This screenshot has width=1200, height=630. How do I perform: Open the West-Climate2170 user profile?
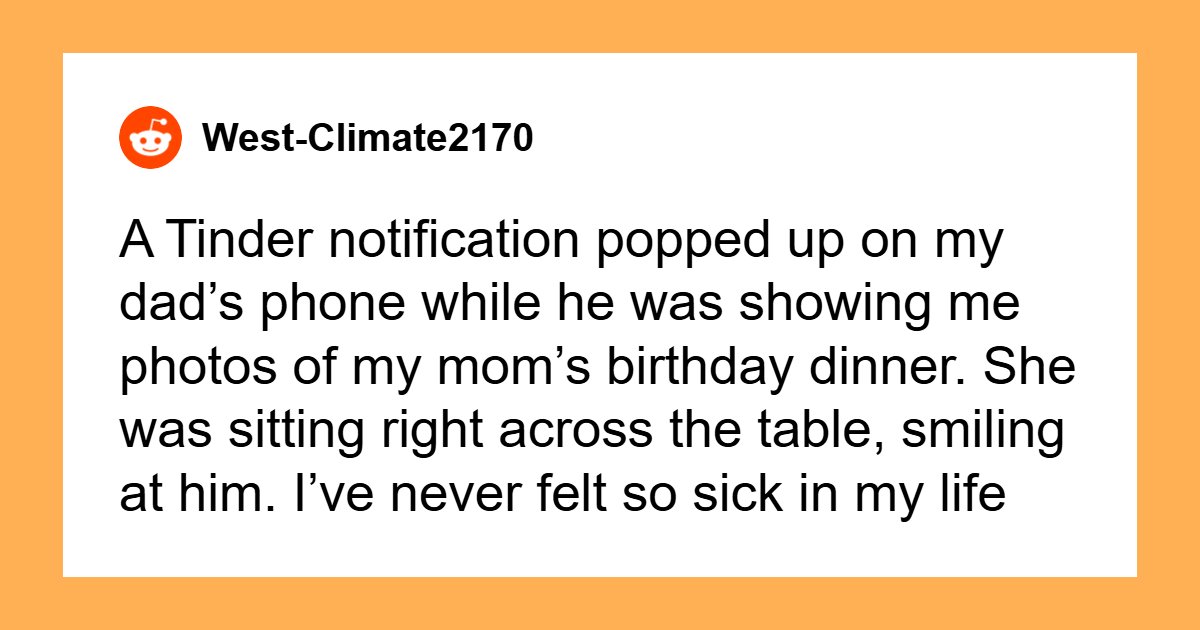[368, 139]
